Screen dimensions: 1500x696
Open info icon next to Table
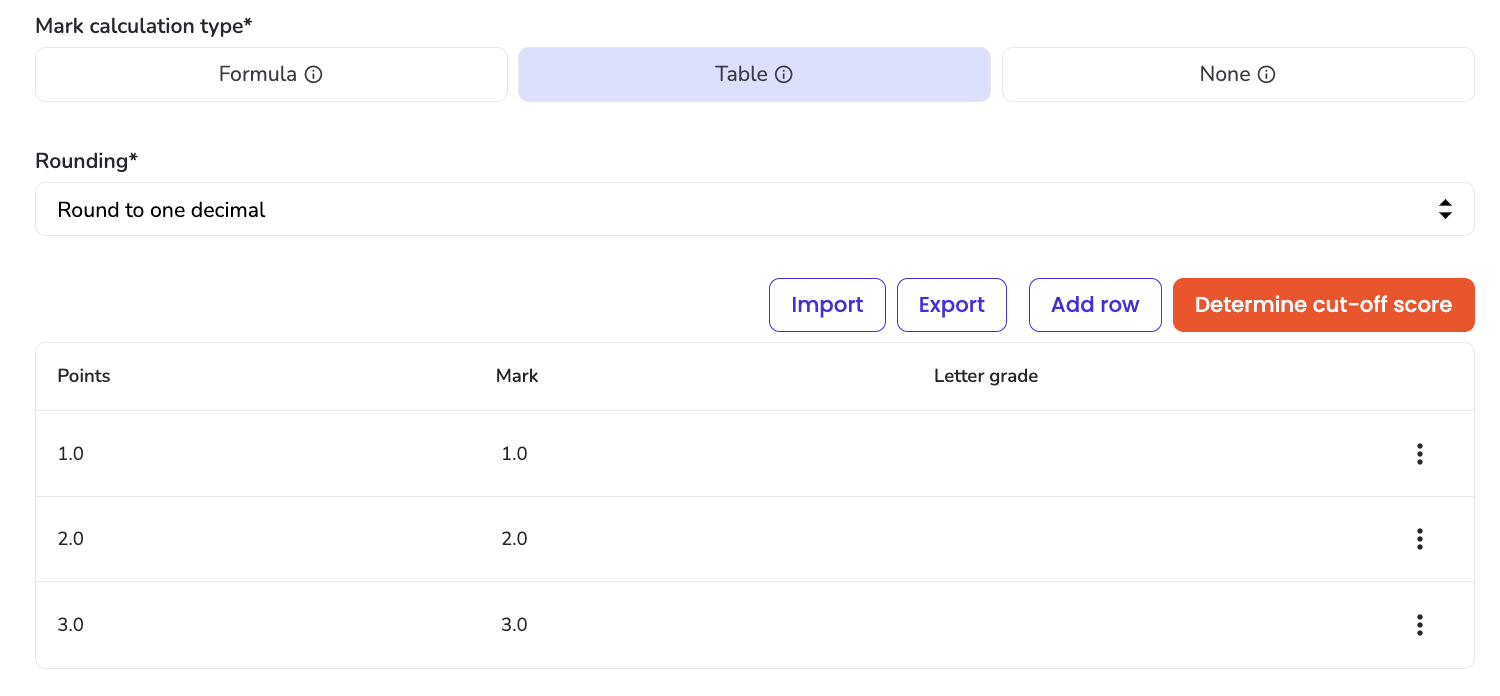pyautogui.click(x=784, y=75)
